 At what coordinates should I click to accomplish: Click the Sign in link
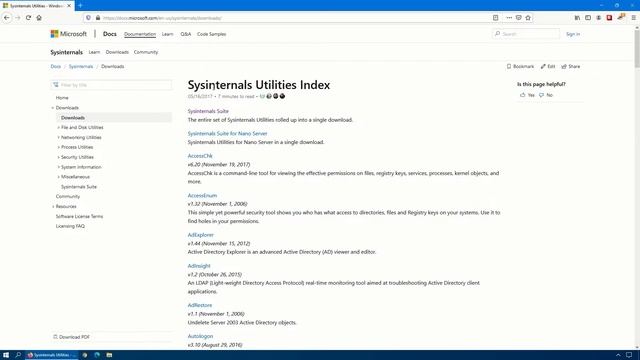[573, 34]
